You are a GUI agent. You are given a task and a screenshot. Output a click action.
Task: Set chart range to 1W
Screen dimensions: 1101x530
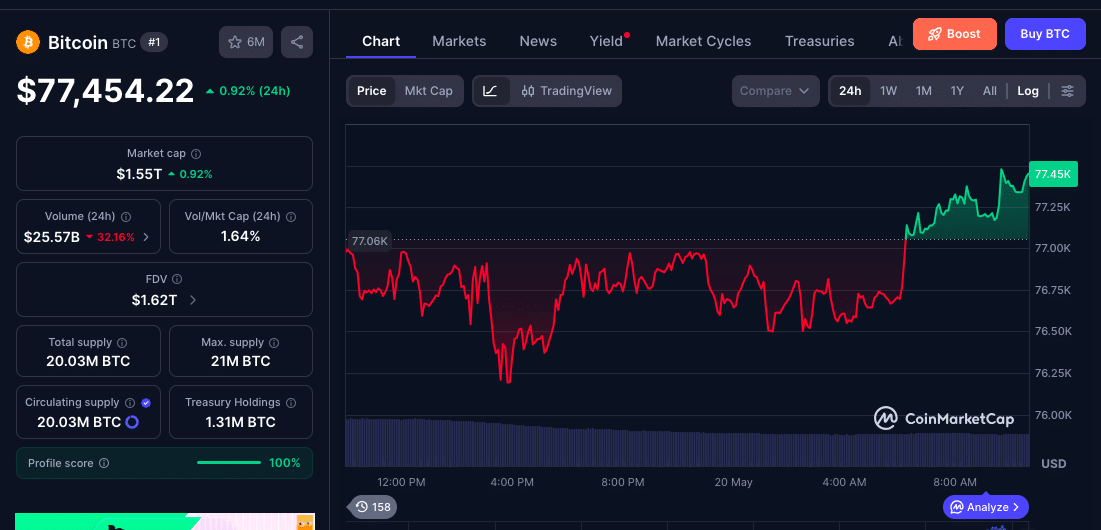(888, 91)
